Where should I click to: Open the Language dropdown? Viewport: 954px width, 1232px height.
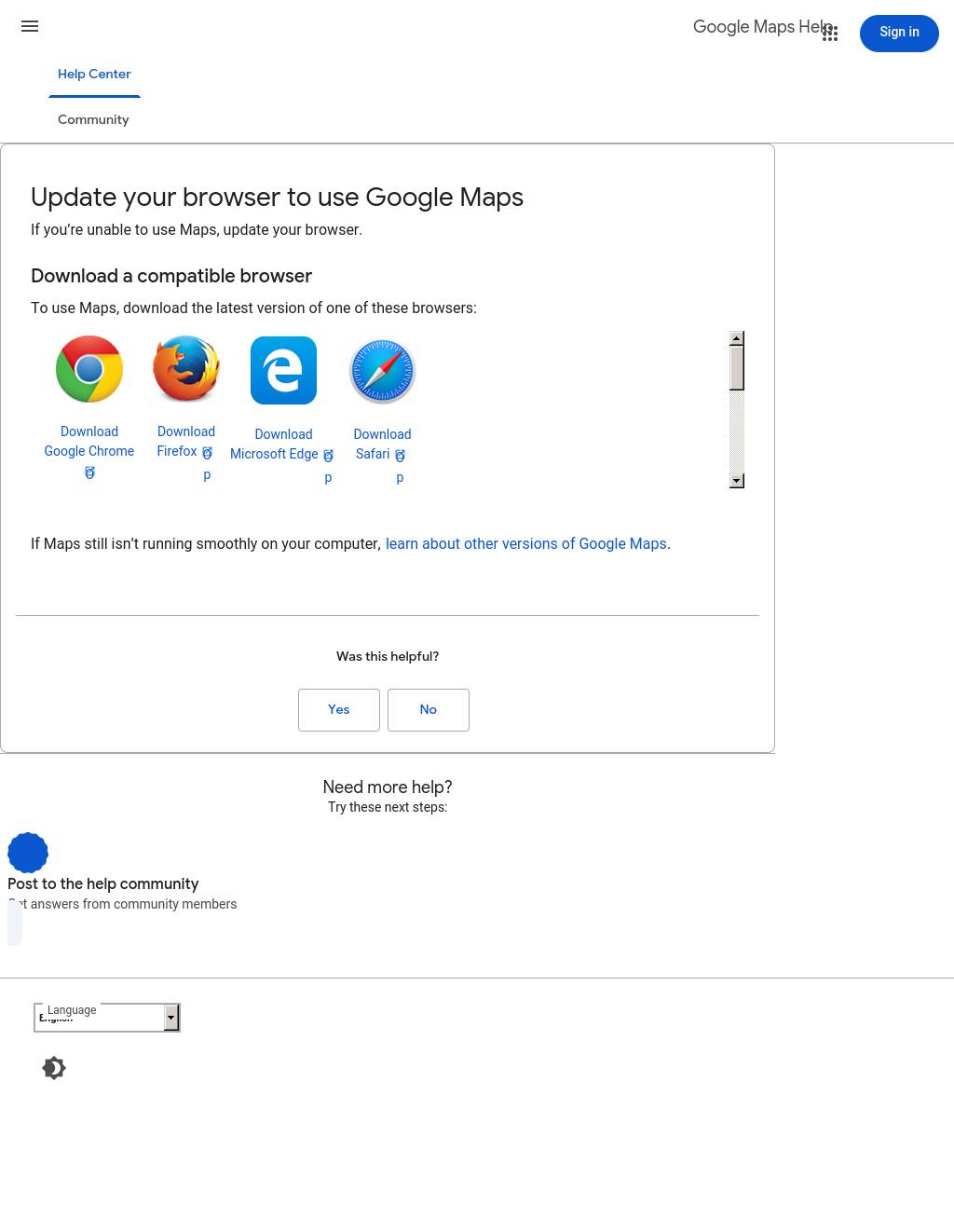pos(107,1018)
